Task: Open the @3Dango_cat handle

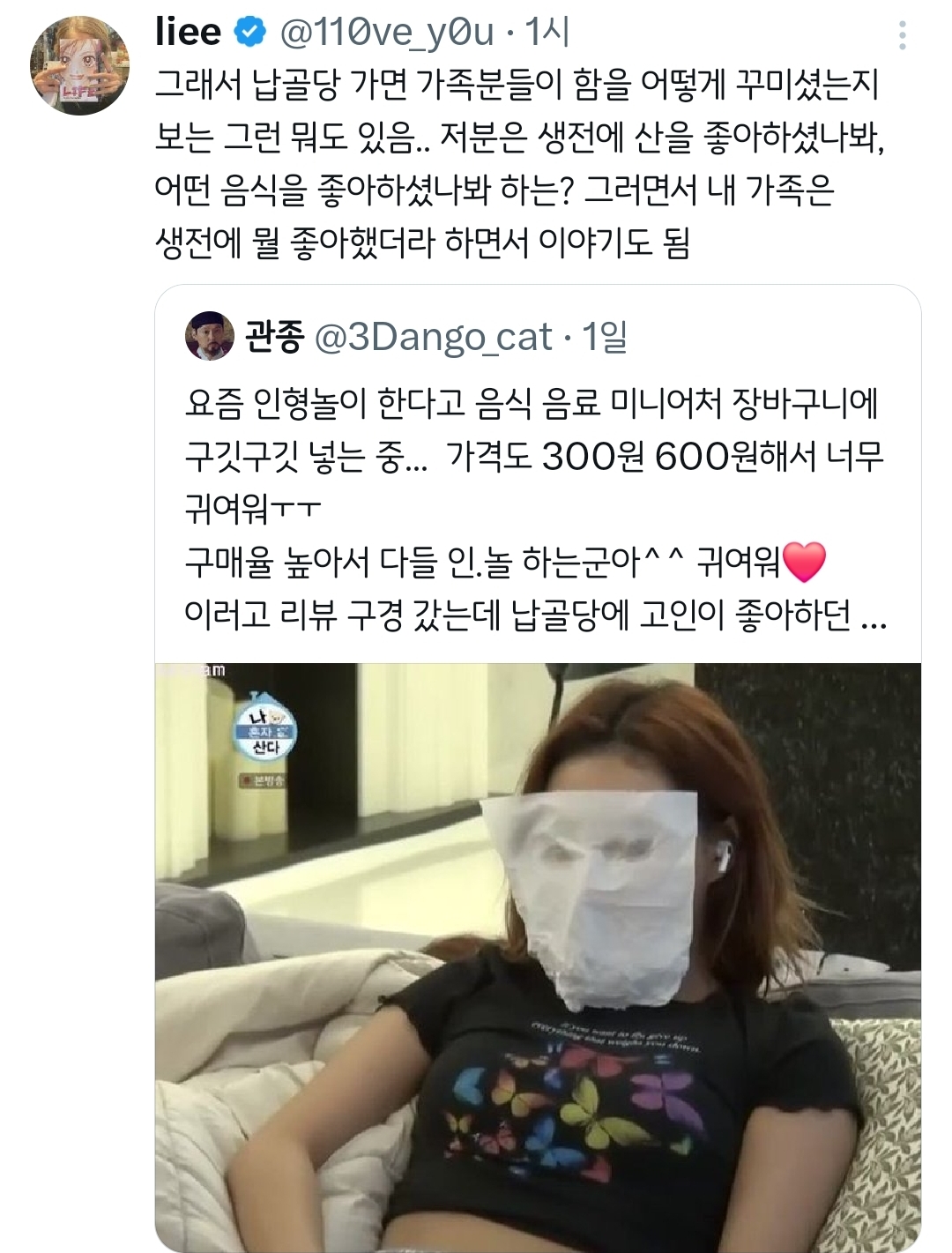Action: tap(434, 337)
